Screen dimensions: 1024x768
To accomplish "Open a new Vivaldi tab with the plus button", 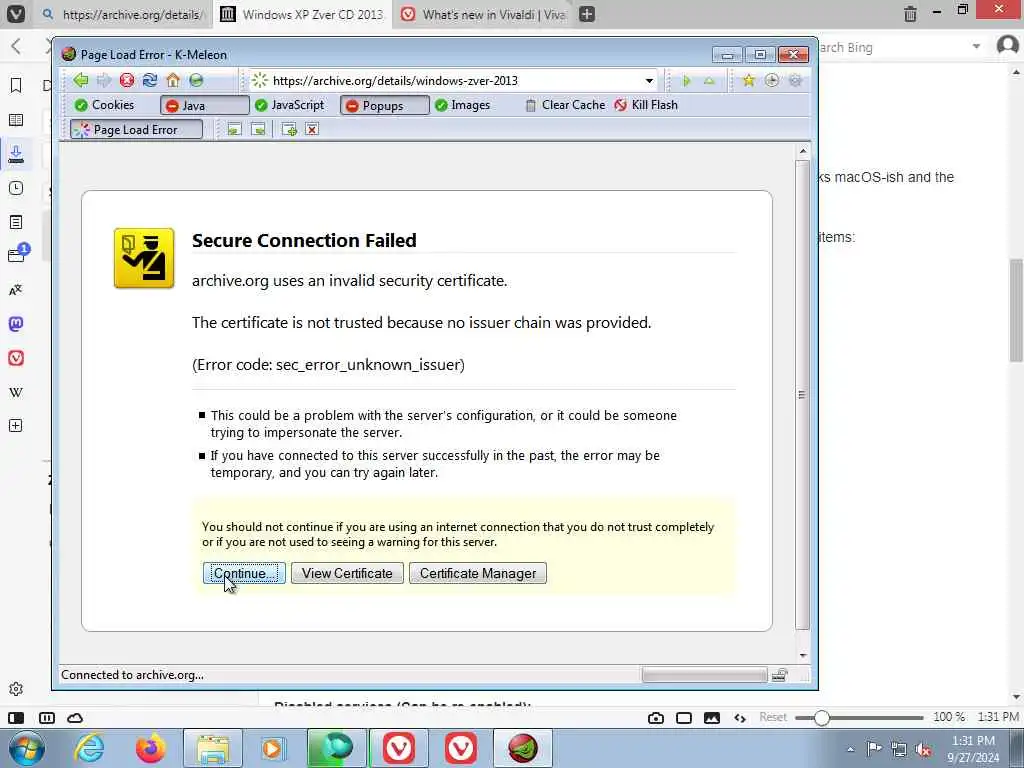I will 586,14.
